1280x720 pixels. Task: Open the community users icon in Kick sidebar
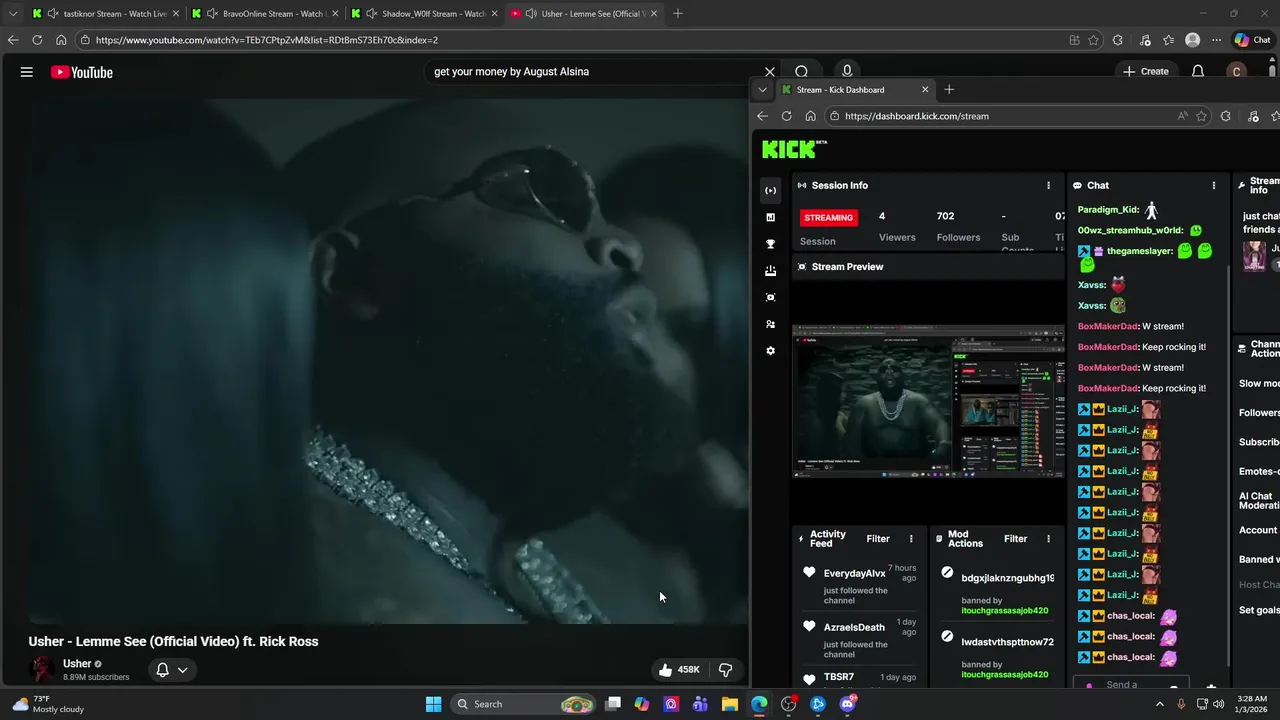pyautogui.click(x=770, y=324)
